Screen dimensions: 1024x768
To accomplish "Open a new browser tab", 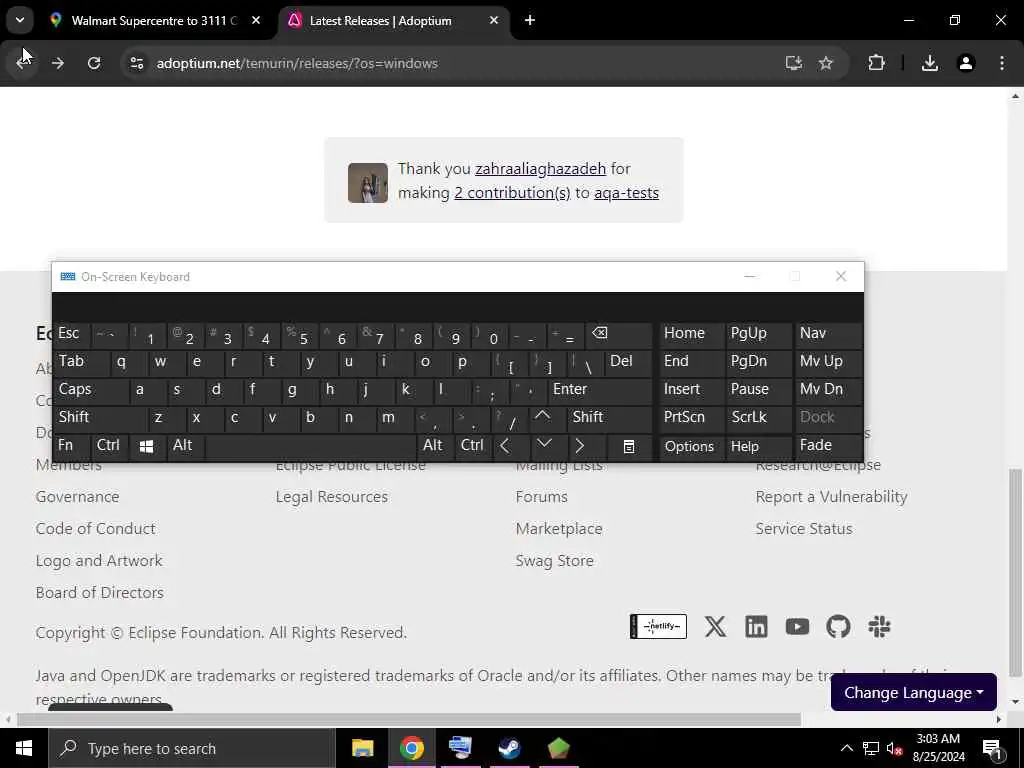I will (530, 20).
